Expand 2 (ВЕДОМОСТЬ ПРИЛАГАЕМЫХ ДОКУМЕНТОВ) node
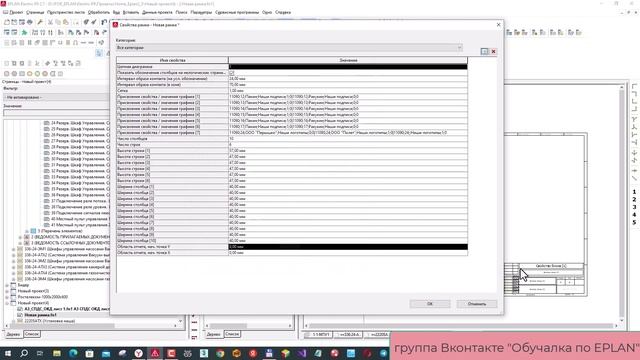This screenshot has height=360, width=640. [20, 237]
